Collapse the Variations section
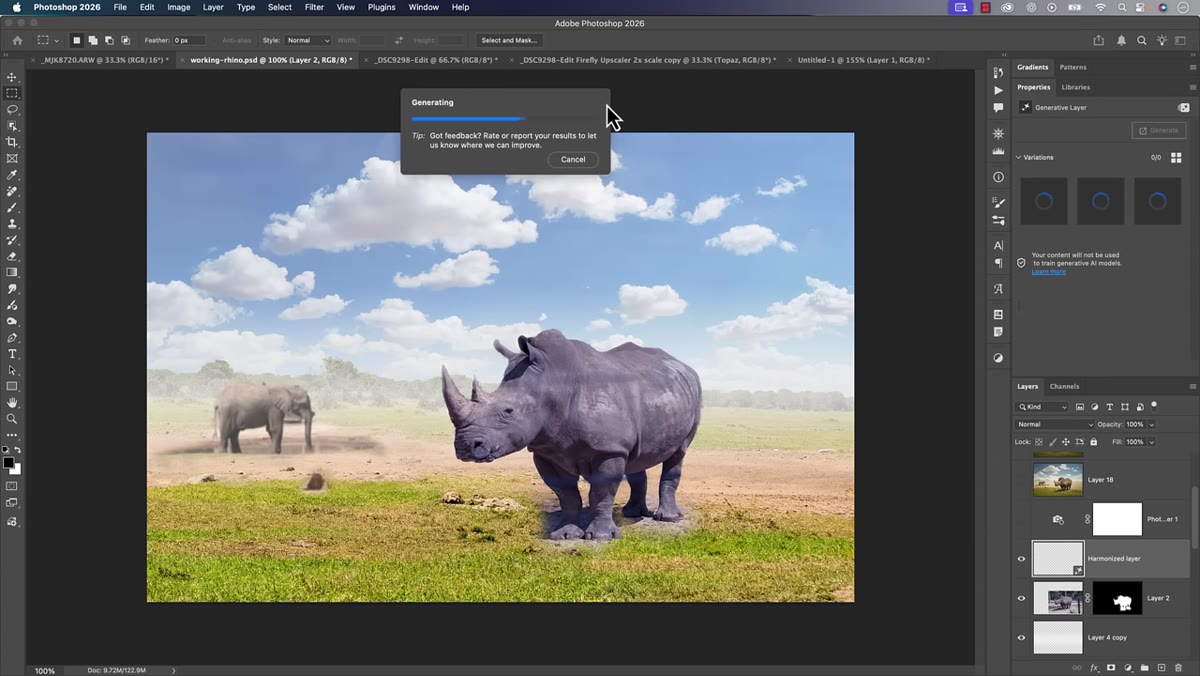This screenshot has height=676, width=1200. pyautogui.click(x=1019, y=157)
